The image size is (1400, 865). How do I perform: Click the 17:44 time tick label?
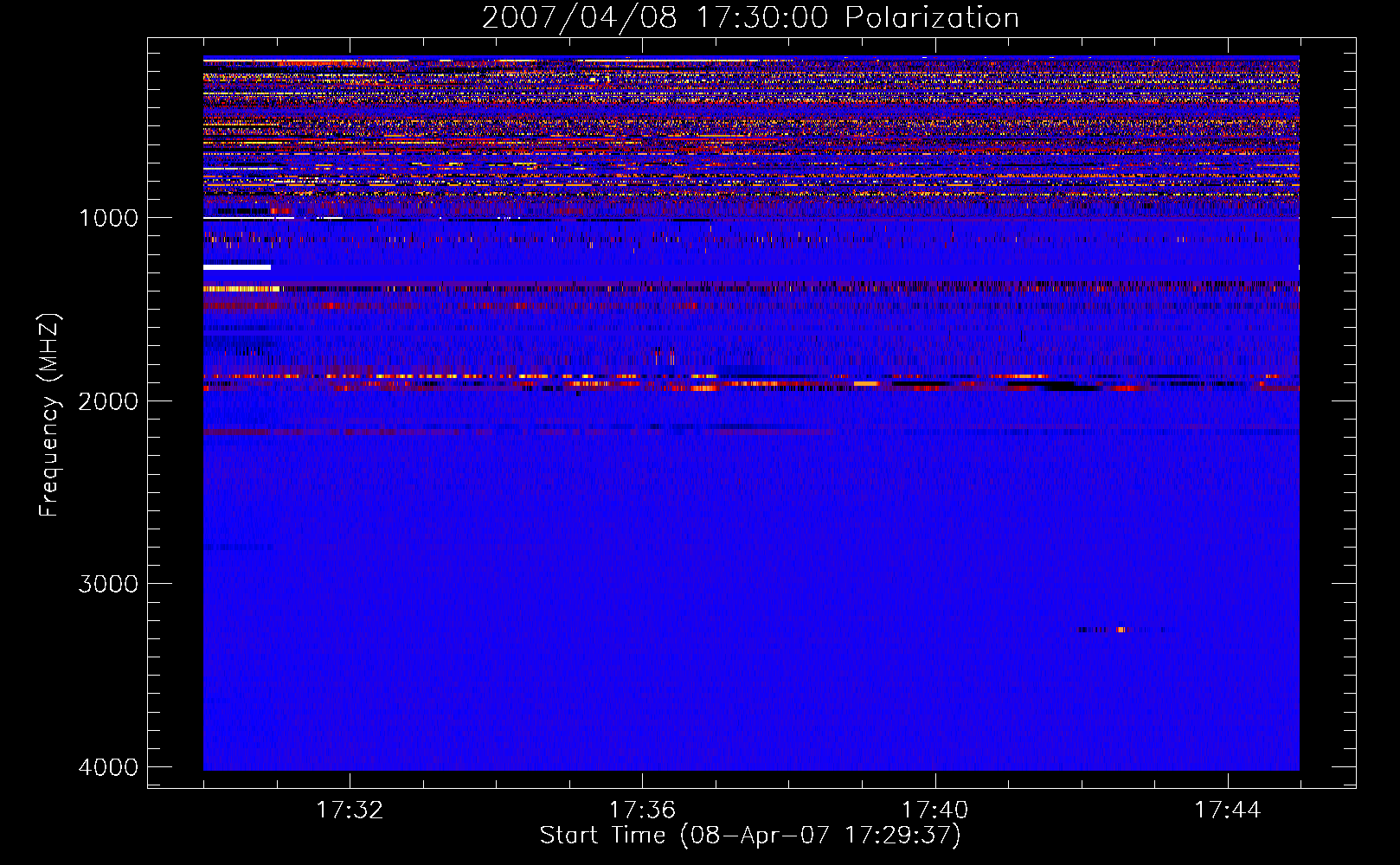click(x=1228, y=811)
